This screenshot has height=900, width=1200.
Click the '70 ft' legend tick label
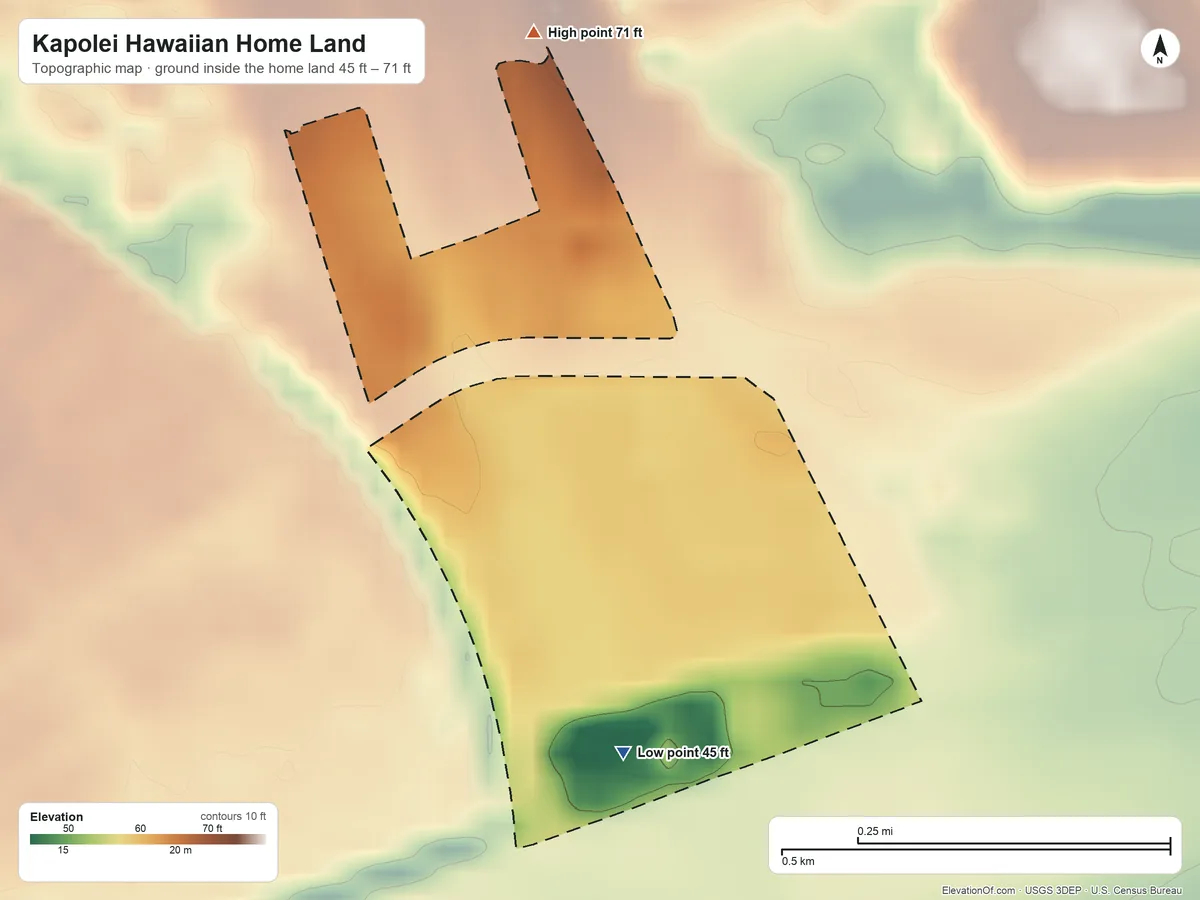(x=212, y=828)
